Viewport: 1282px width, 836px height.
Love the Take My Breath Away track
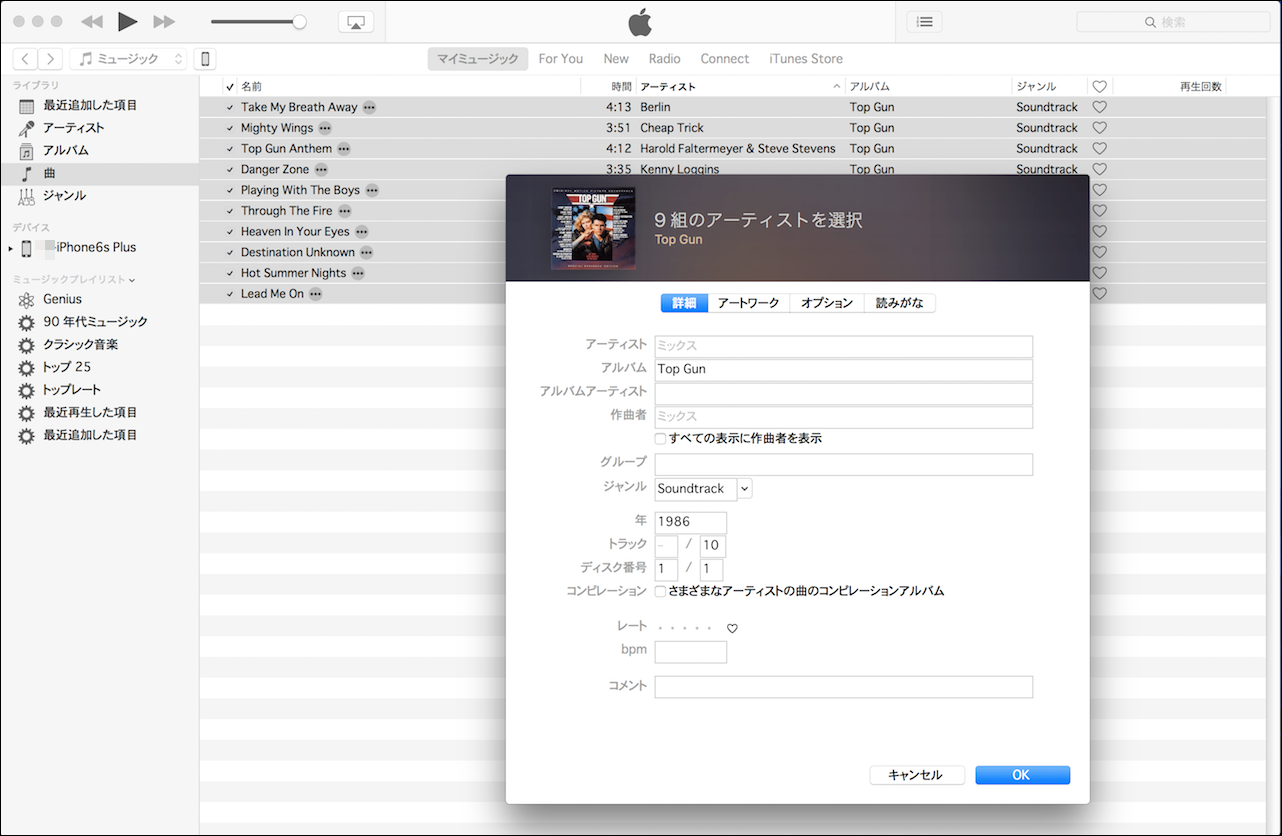click(x=1099, y=107)
